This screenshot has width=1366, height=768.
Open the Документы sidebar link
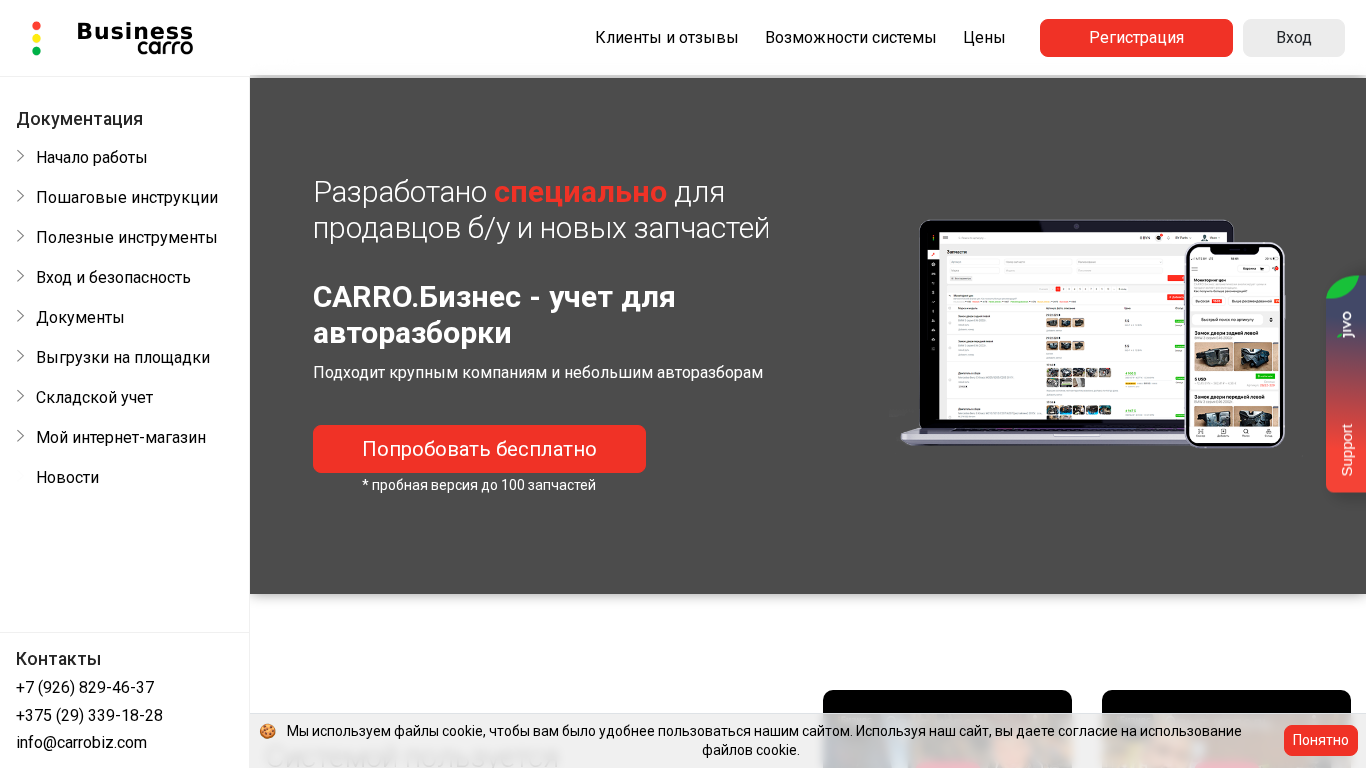80,317
